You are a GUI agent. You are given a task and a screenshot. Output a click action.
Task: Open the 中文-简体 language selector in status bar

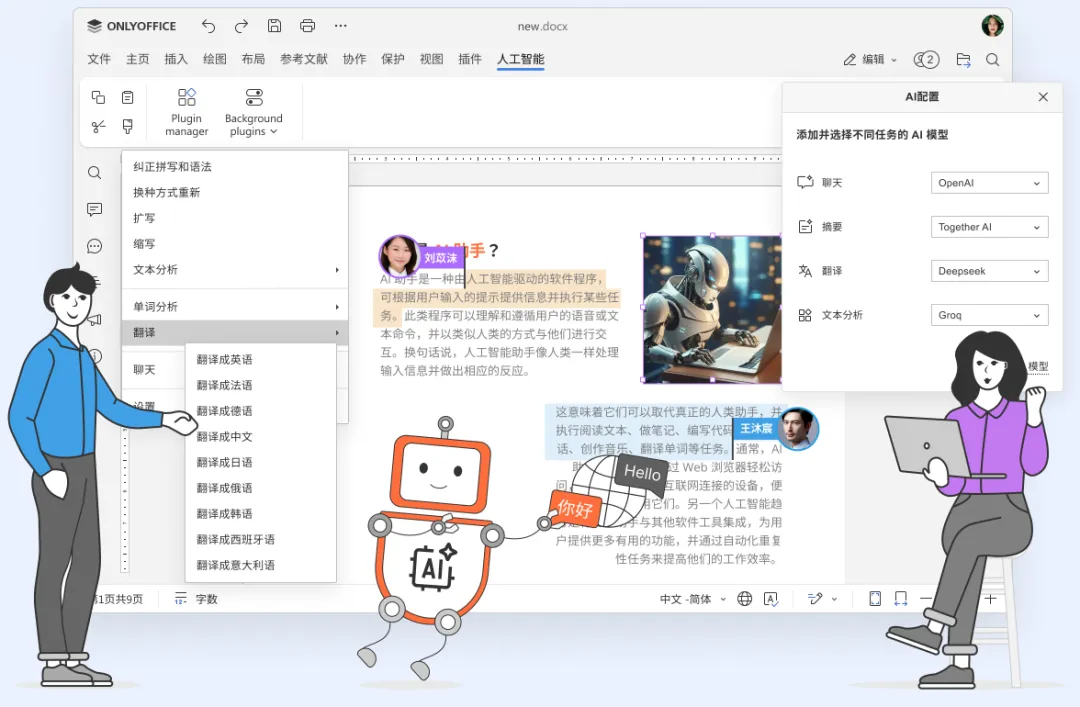tap(693, 599)
